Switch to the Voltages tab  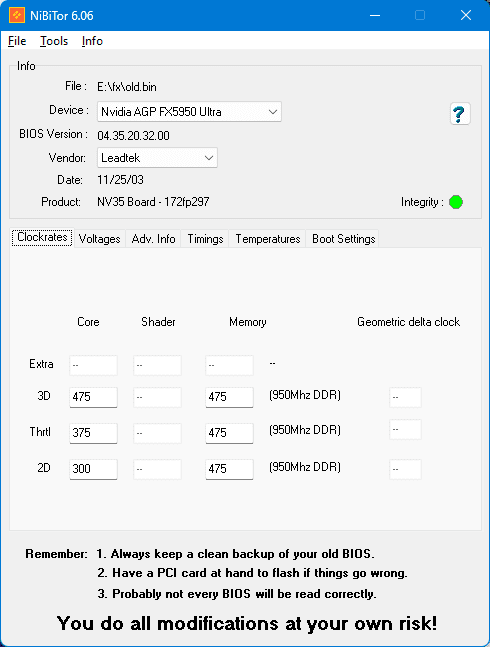[99, 239]
